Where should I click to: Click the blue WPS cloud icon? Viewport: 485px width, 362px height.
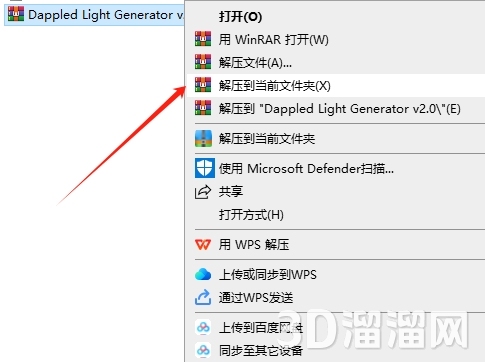pos(203,274)
